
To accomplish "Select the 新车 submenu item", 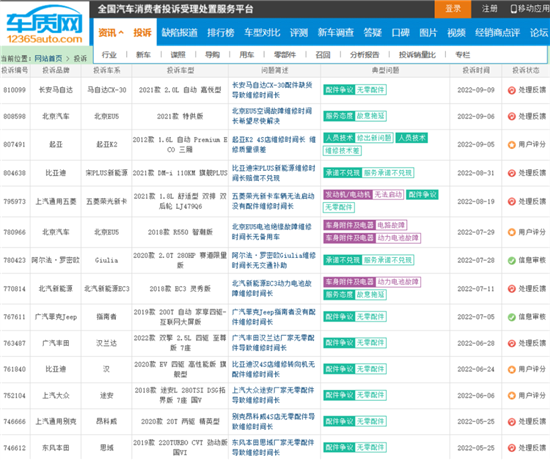I will [x=143, y=55].
